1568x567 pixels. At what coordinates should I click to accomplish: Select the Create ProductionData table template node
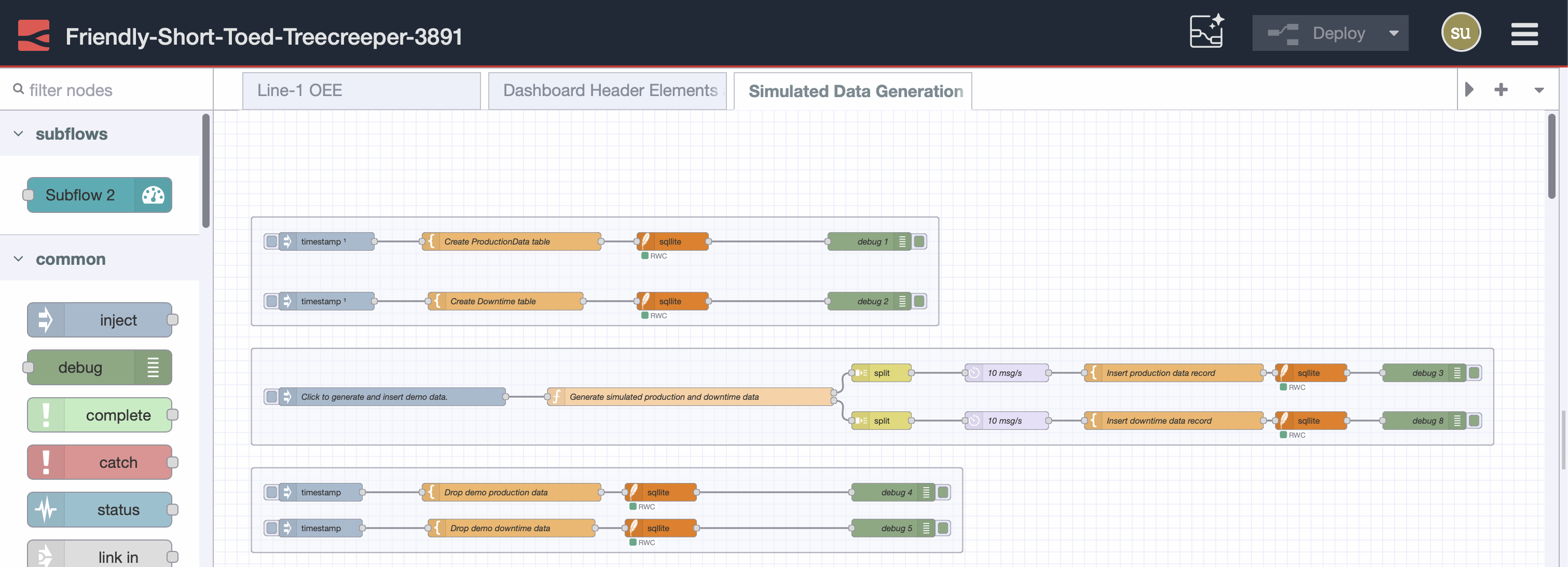[511, 241]
